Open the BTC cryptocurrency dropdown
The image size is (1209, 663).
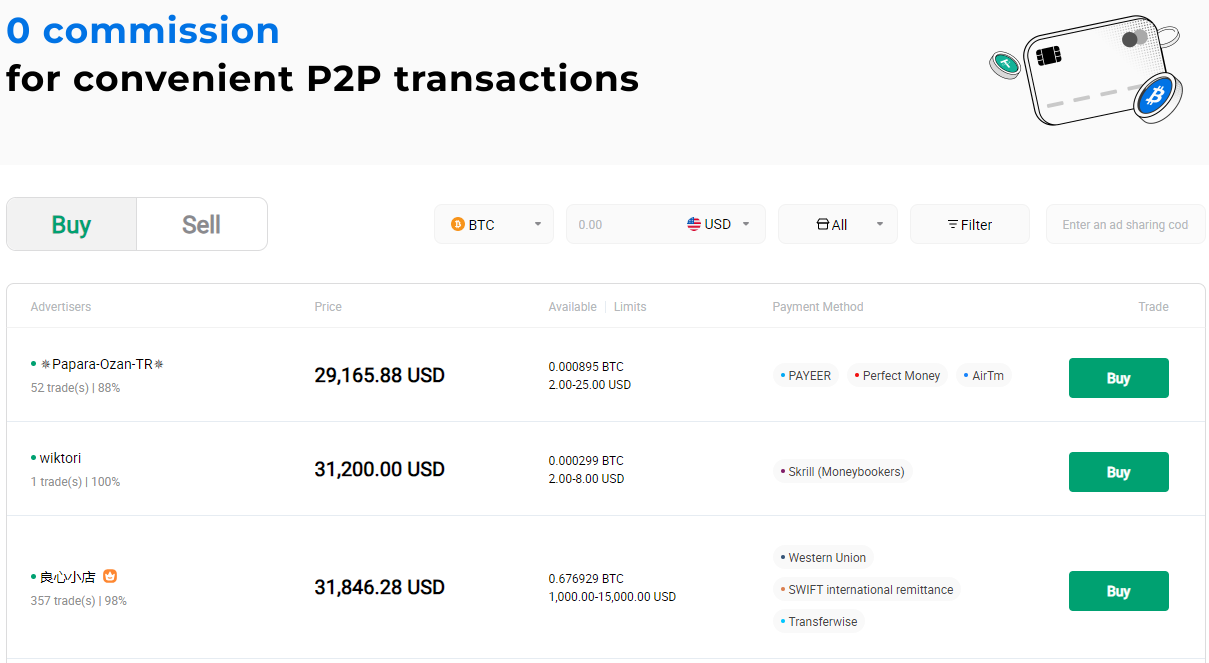494,224
